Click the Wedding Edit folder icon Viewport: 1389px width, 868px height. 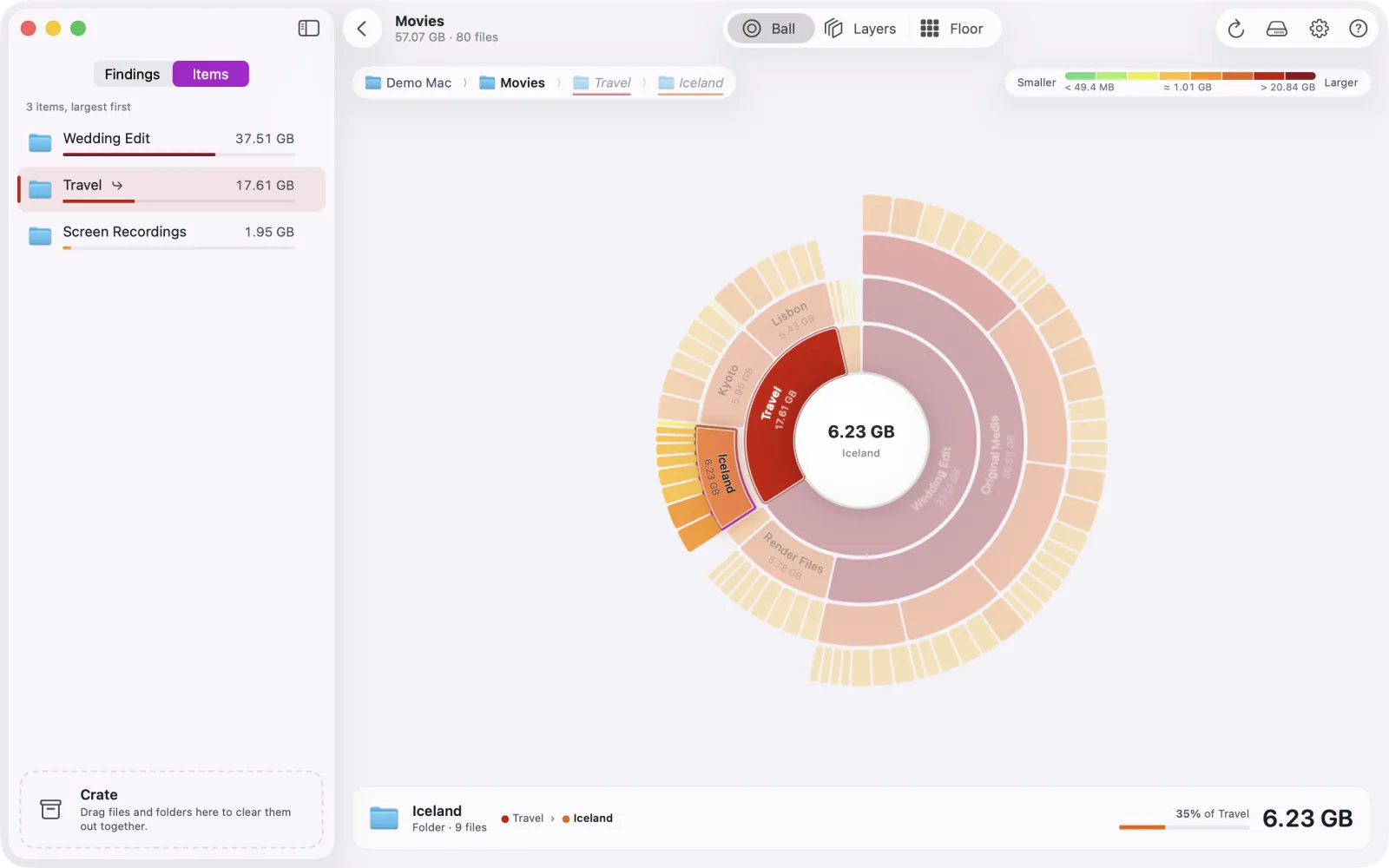(x=40, y=141)
